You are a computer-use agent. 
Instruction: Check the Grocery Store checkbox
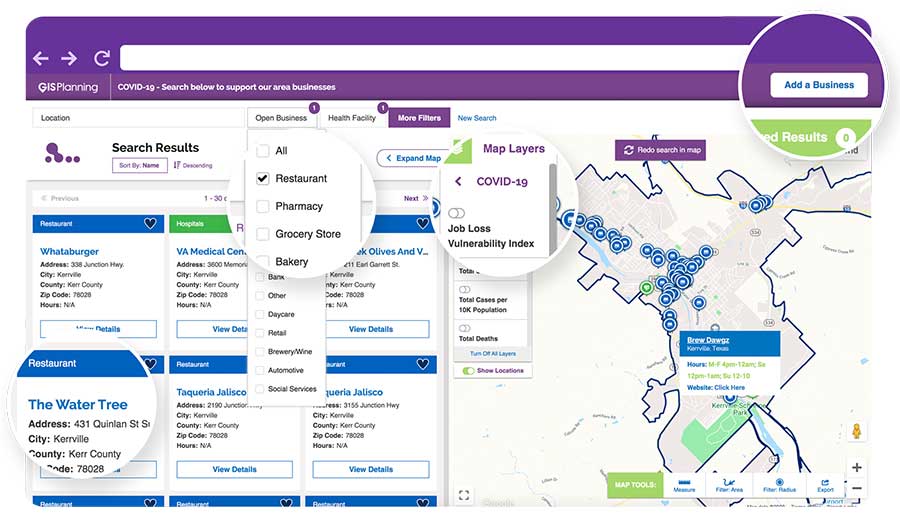click(x=262, y=234)
